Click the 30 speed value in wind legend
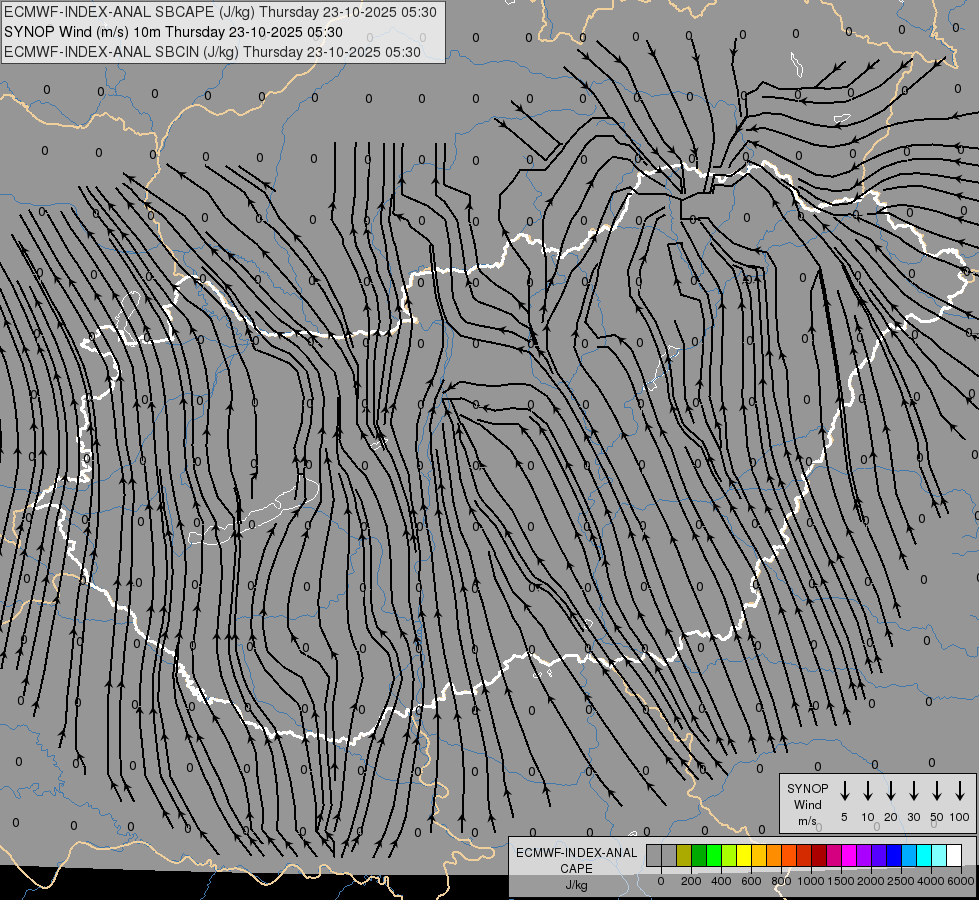 coord(913,817)
